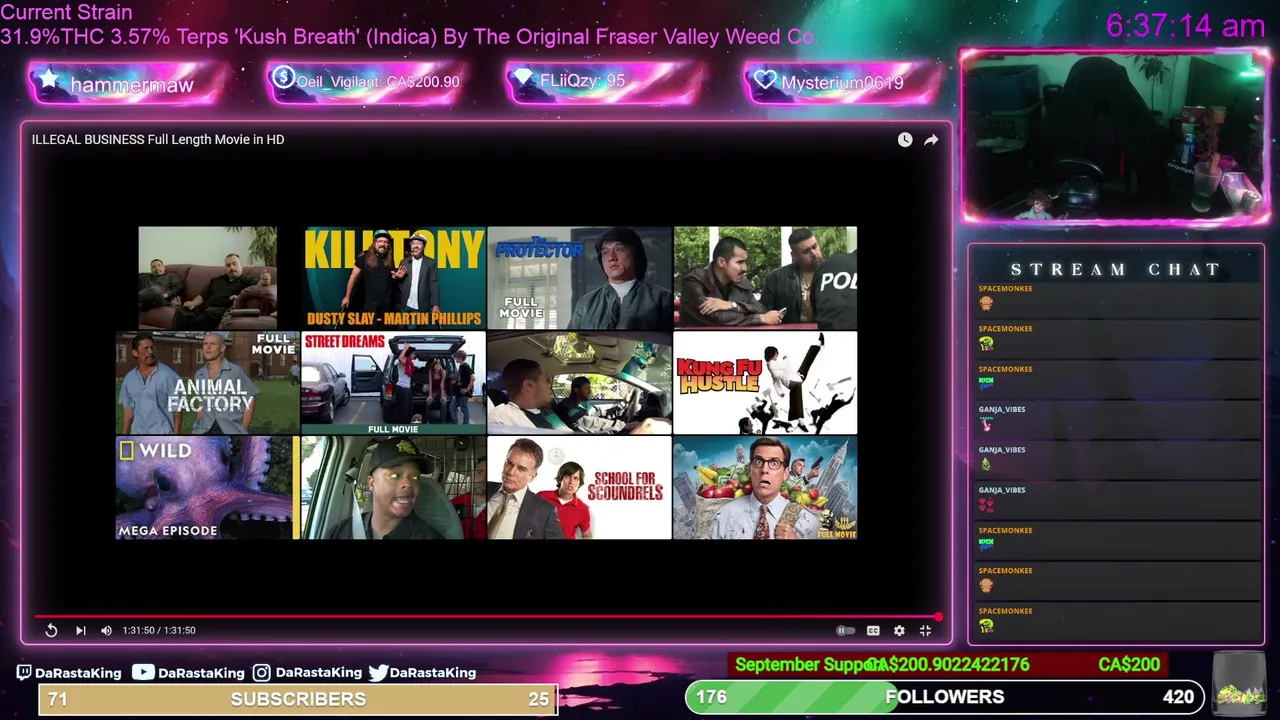The image size is (1280, 720).
Task: Click the YouTube icon next to DaRastaKing
Action: [x=143, y=672]
